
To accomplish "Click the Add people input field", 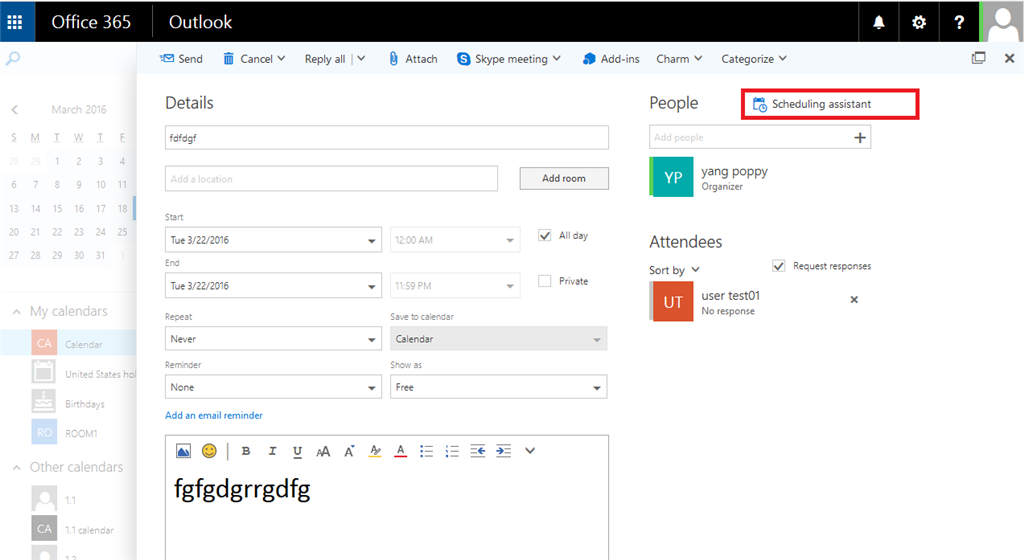I will [750, 137].
